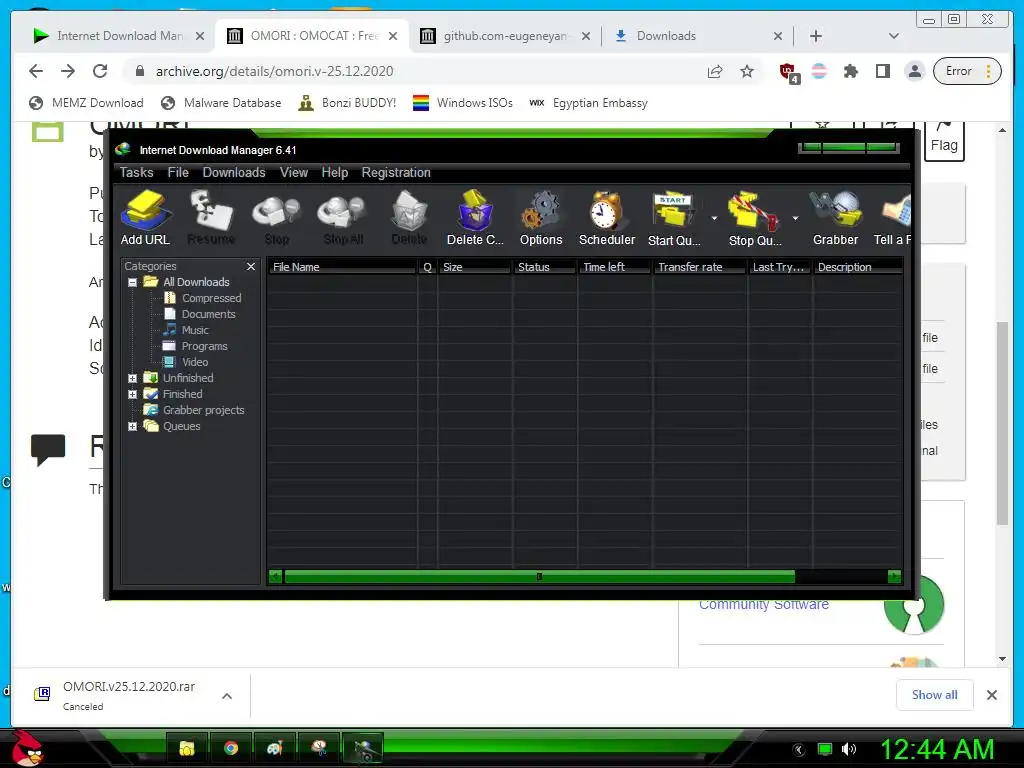Toggle the browser side panel icon

pyautogui.click(x=882, y=71)
